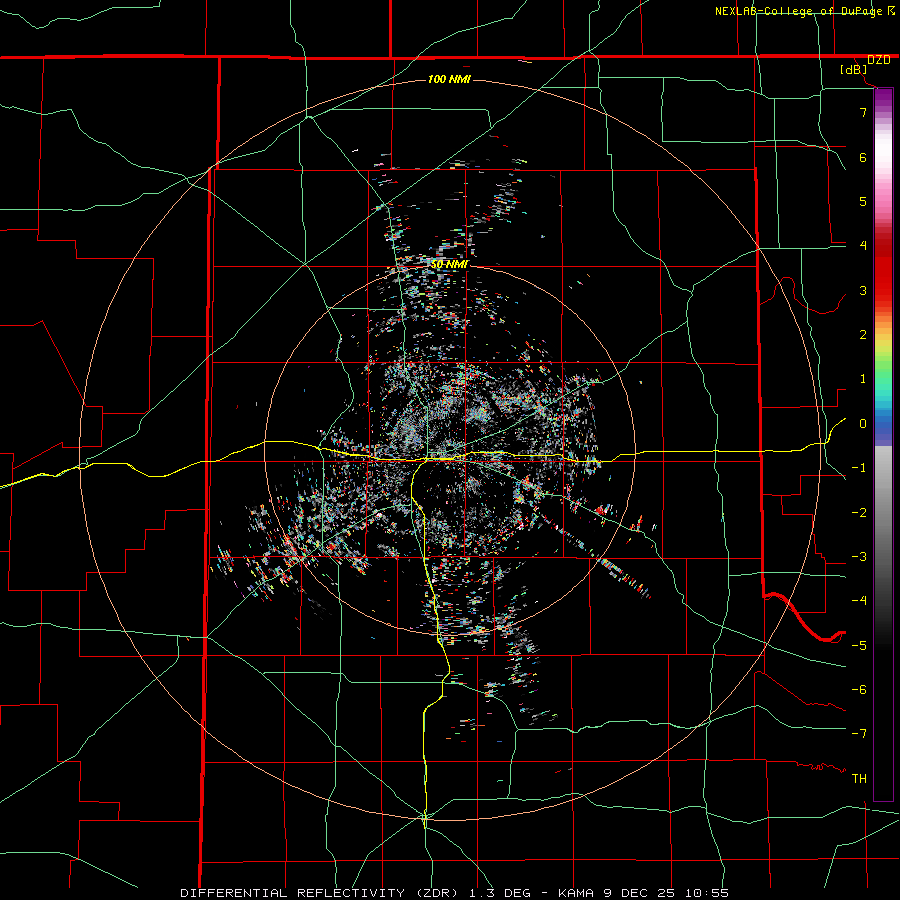900x900 pixels.
Task: Click the 5 dB value on color scale
Action: click(863, 201)
